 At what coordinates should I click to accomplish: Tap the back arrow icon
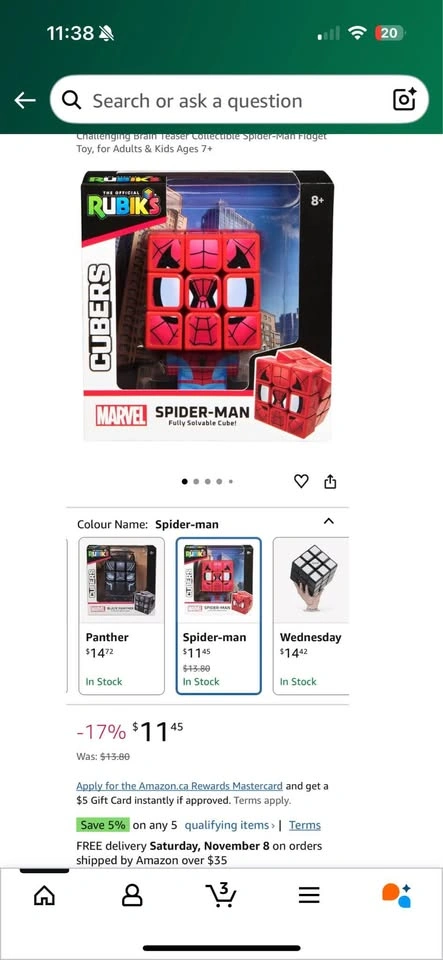point(25,100)
